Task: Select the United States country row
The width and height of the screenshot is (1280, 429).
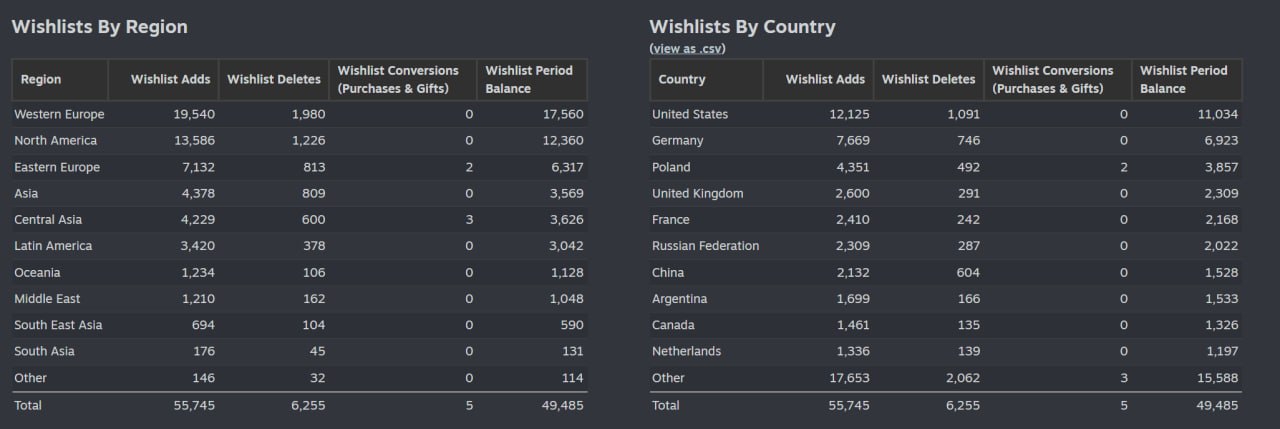Action: pyautogui.click(x=946, y=114)
